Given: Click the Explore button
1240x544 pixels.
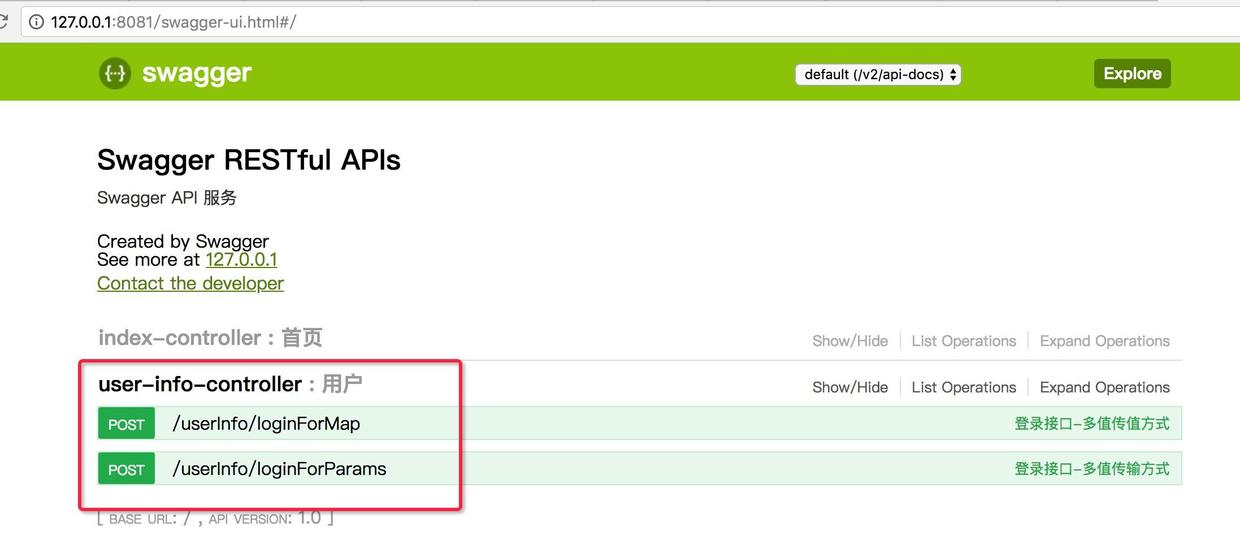Looking at the screenshot, I should click(1132, 73).
